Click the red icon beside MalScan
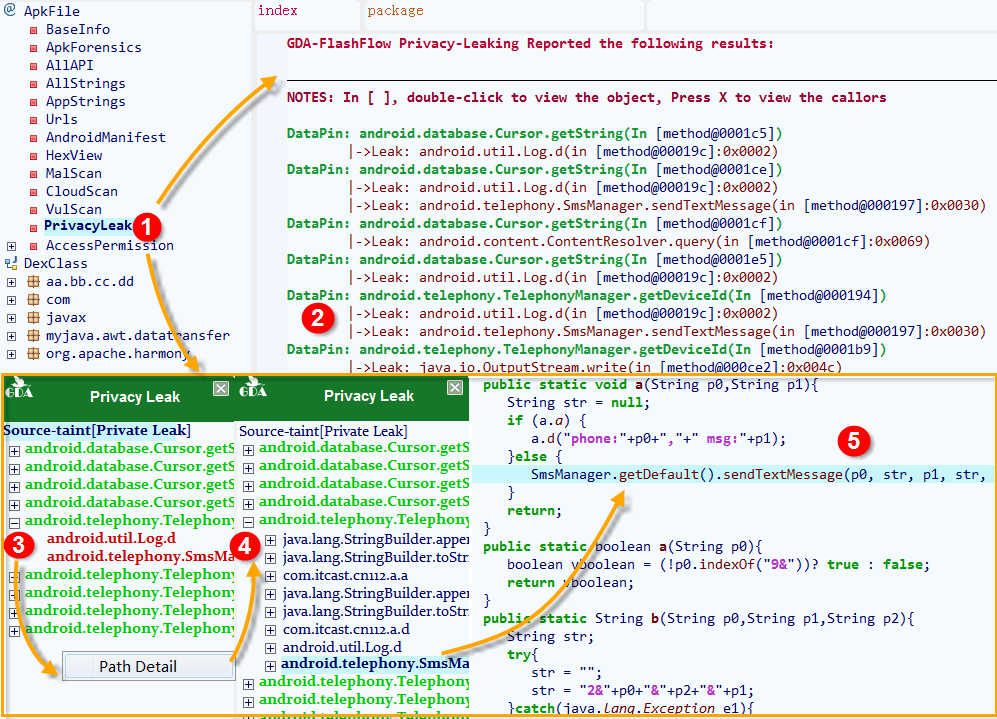 click(34, 174)
